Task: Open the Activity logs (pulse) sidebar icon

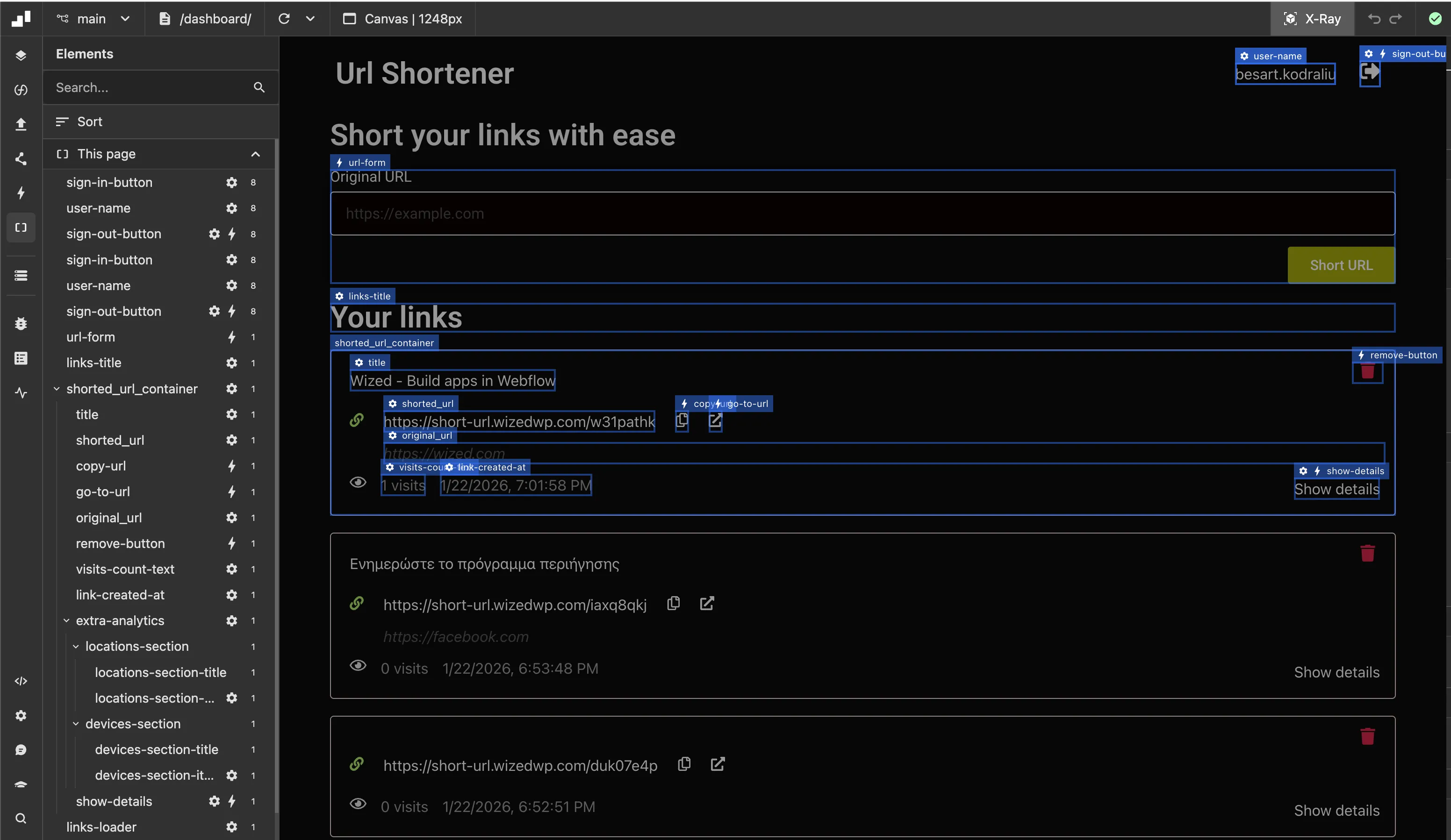Action: tap(22, 393)
